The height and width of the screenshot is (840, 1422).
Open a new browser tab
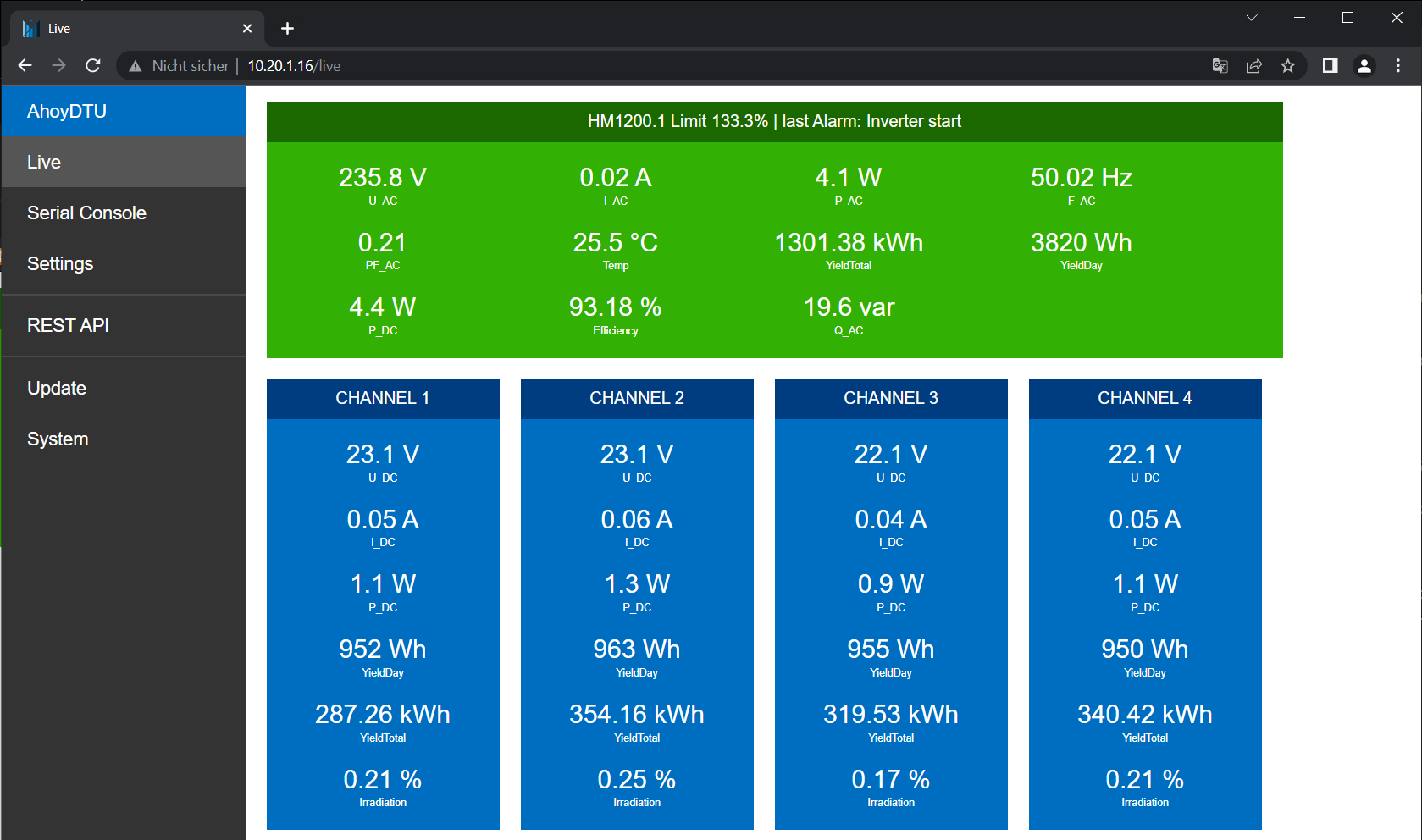click(287, 29)
